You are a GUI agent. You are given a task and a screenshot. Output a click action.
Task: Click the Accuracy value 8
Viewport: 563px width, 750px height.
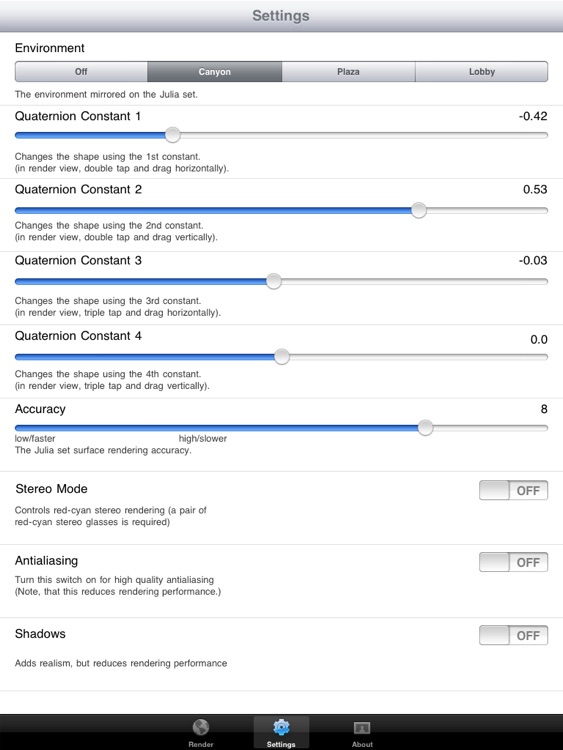click(544, 409)
